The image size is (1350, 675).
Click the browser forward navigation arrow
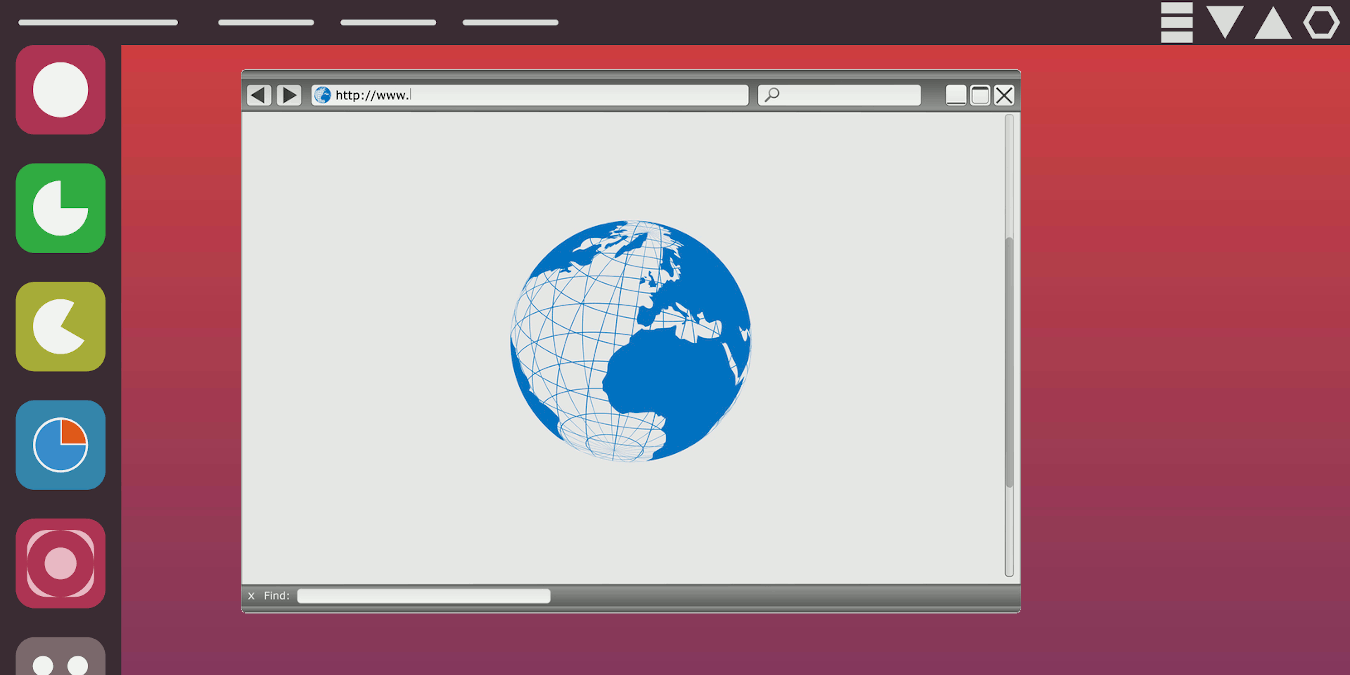pos(289,94)
